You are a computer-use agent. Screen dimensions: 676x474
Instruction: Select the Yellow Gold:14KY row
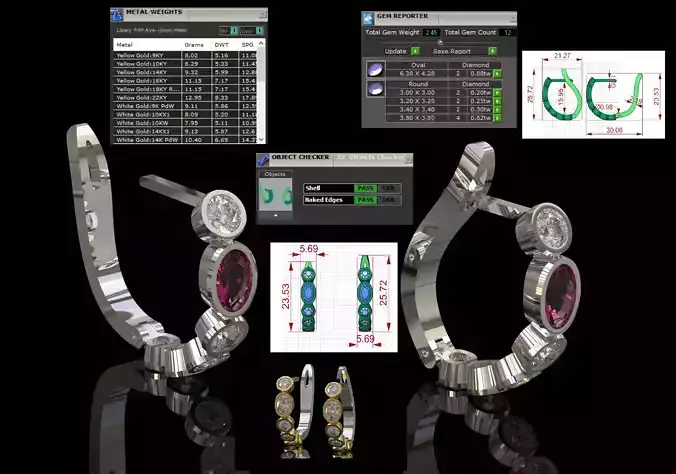click(x=185, y=72)
